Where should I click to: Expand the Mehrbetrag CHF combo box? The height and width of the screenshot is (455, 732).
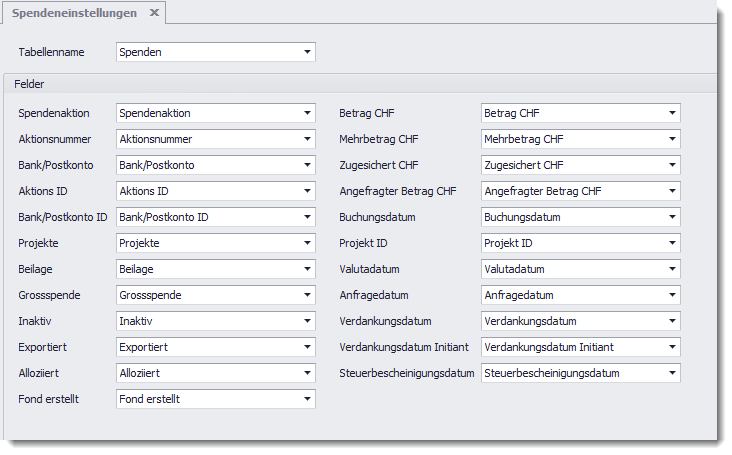[671, 139]
